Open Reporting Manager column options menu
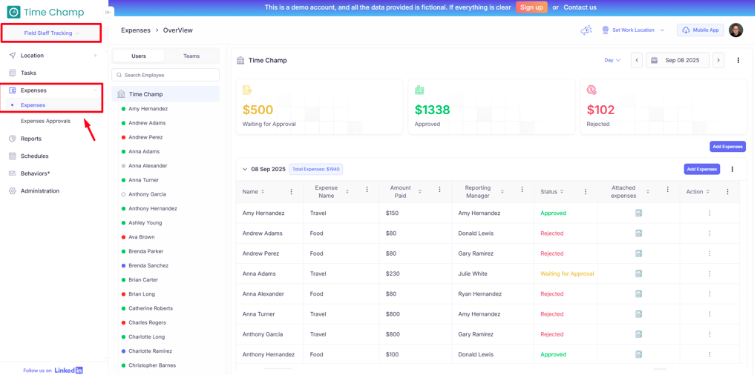The height and width of the screenshot is (385, 755). pos(522,190)
